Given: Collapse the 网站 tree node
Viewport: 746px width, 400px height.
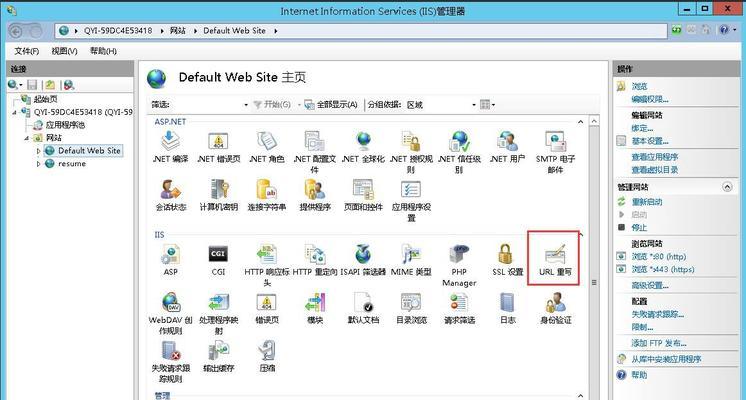Looking at the screenshot, I should tap(27, 138).
